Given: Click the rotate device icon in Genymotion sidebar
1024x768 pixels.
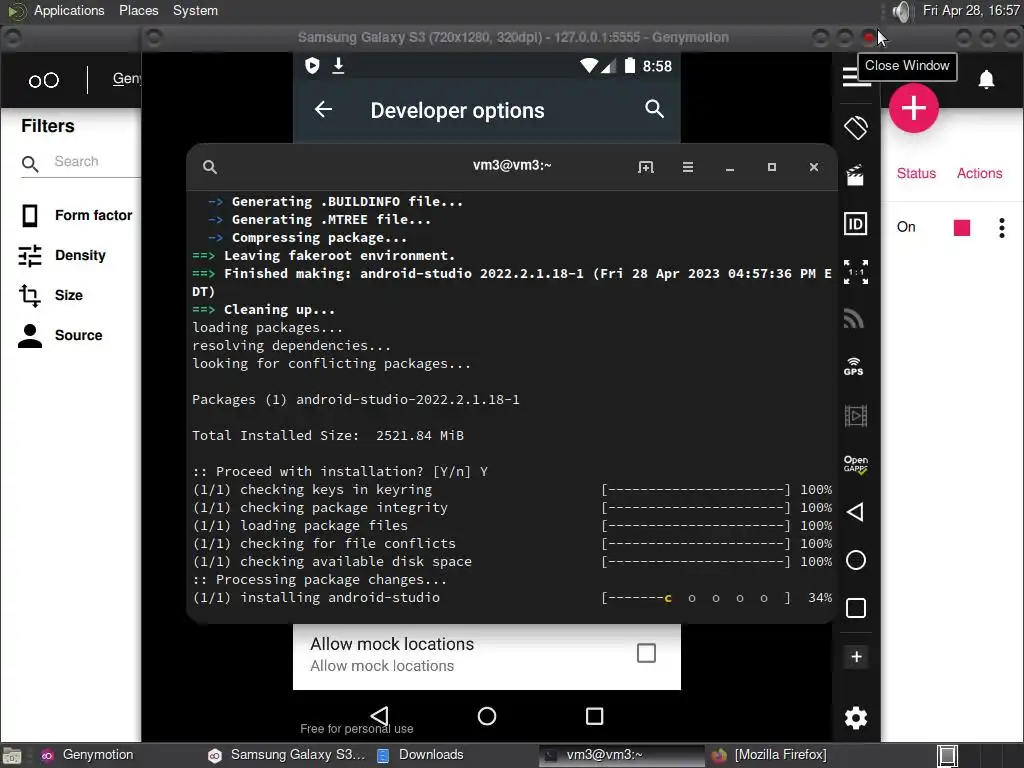Looking at the screenshot, I should pyautogui.click(x=856, y=127).
